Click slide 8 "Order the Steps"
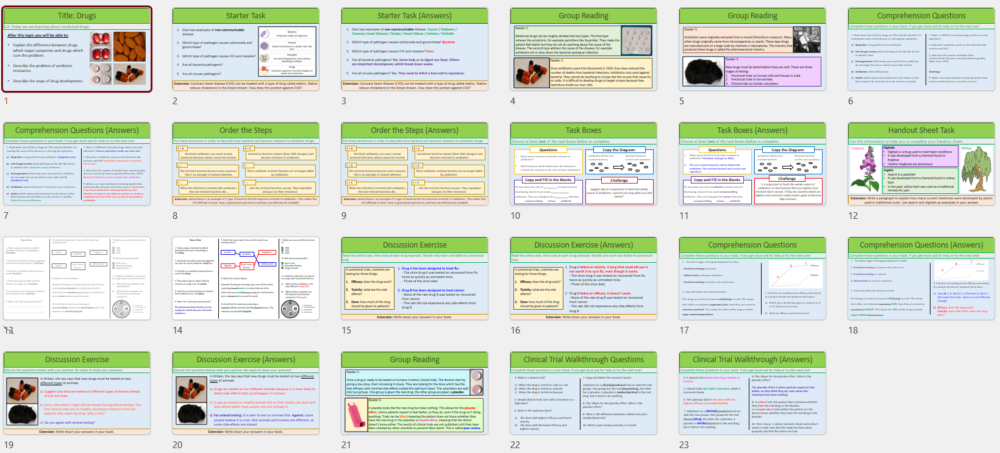Screen dimensions: 1000x453 tap(246, 164)
